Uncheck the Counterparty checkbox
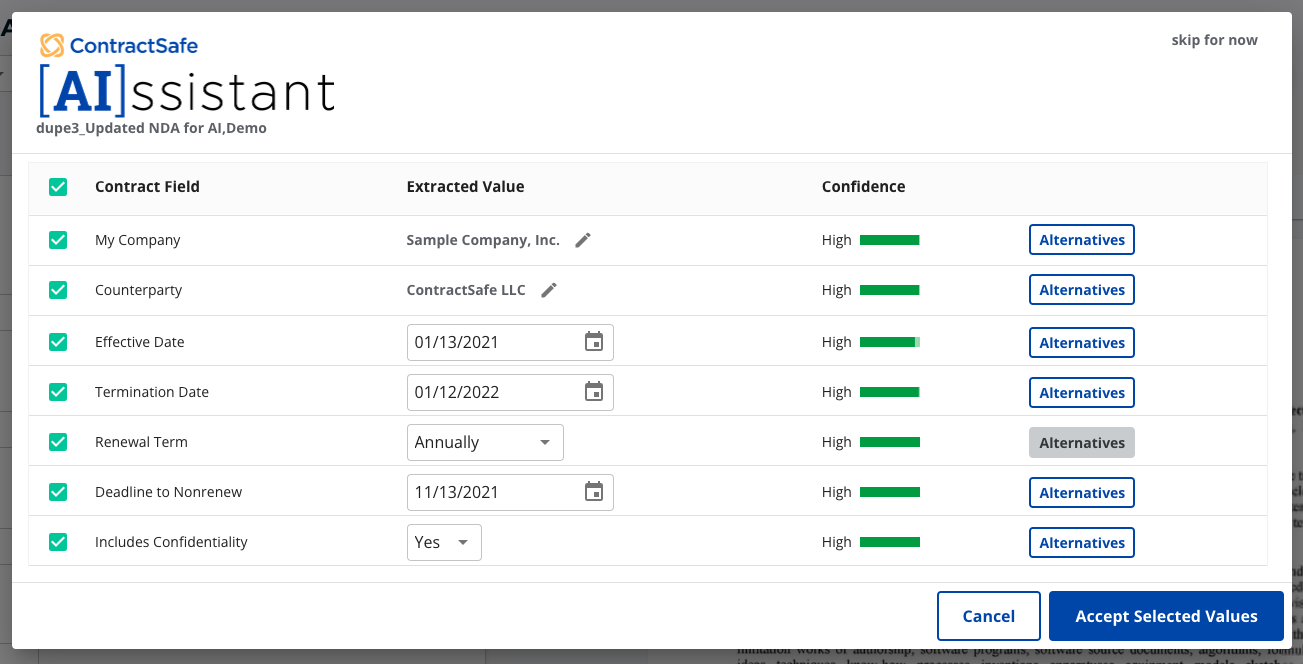 [58, 290]
